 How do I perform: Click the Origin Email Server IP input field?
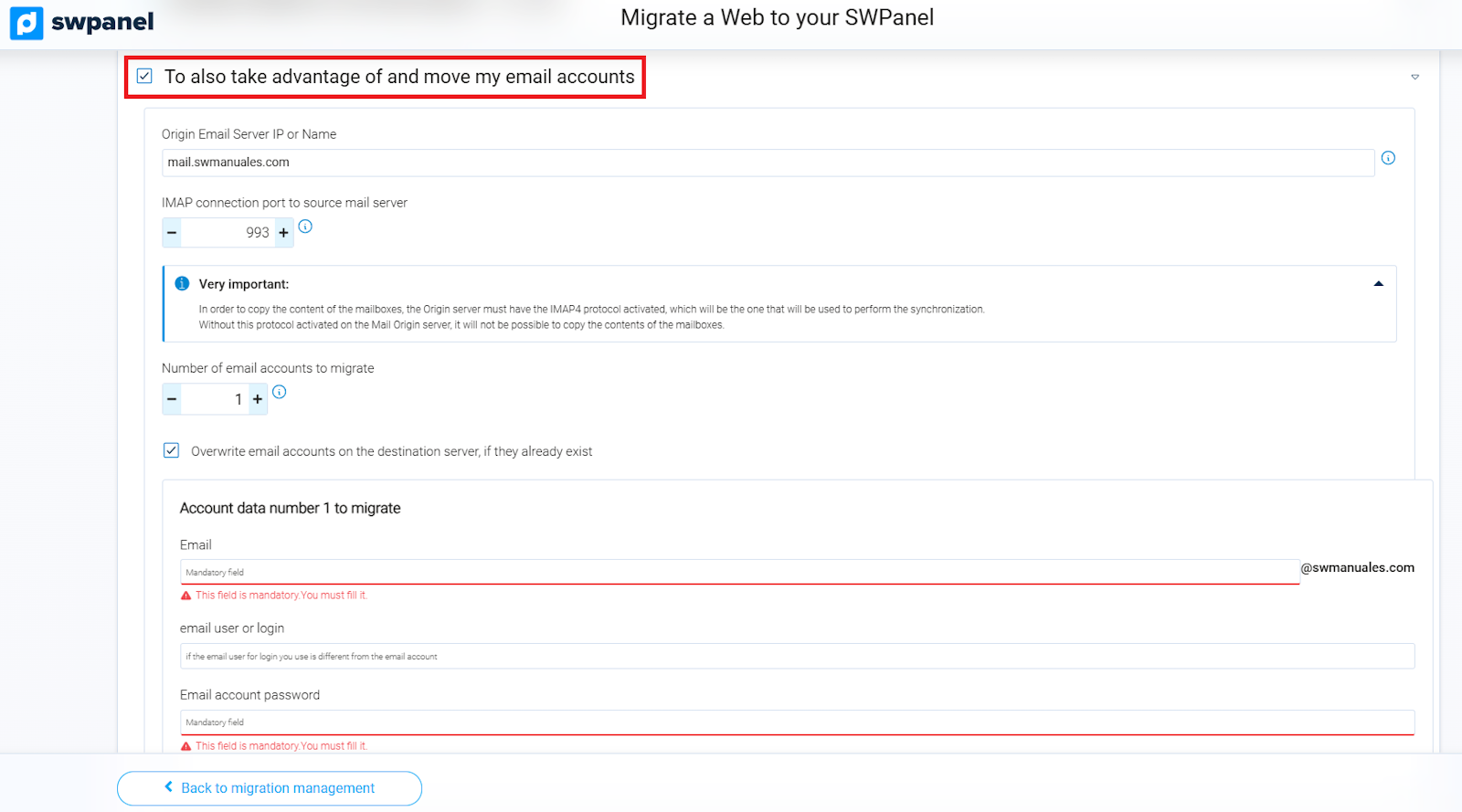coord(768,163)
